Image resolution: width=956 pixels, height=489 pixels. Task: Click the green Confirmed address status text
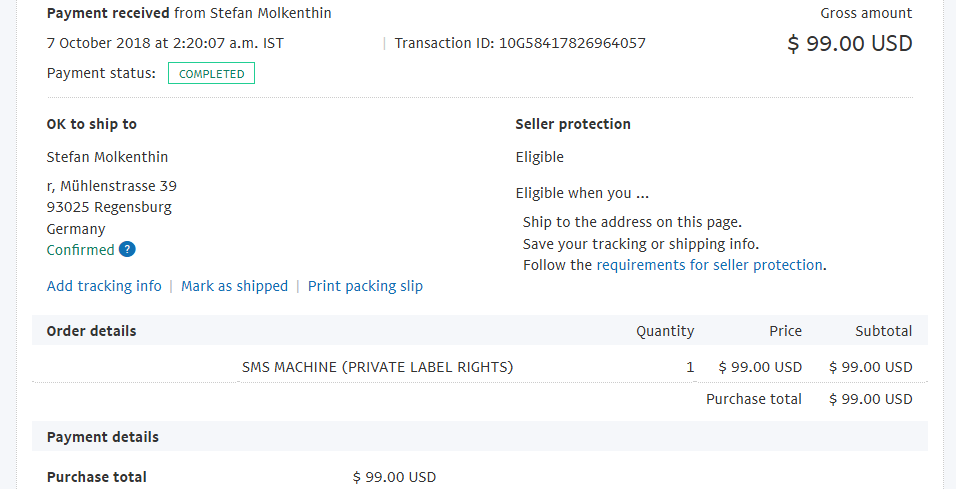tap(80, 250)
